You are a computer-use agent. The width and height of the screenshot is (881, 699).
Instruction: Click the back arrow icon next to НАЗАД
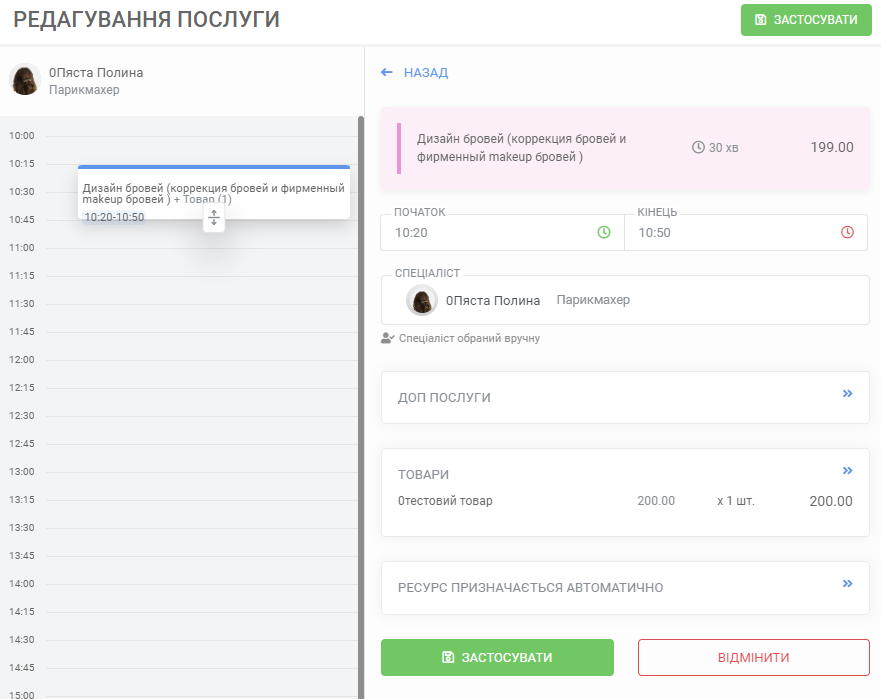(x=387, y=73)
